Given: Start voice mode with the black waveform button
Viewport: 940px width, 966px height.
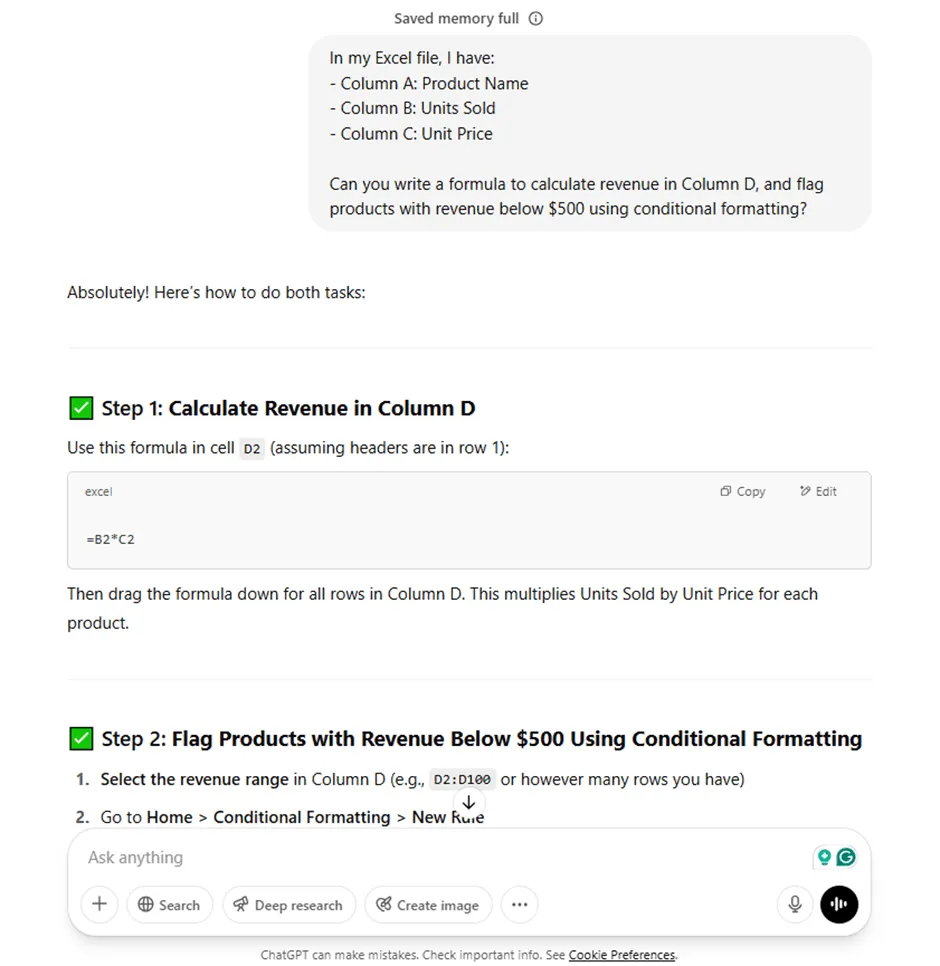Looking at the screenshot, I should click(839, 904).
